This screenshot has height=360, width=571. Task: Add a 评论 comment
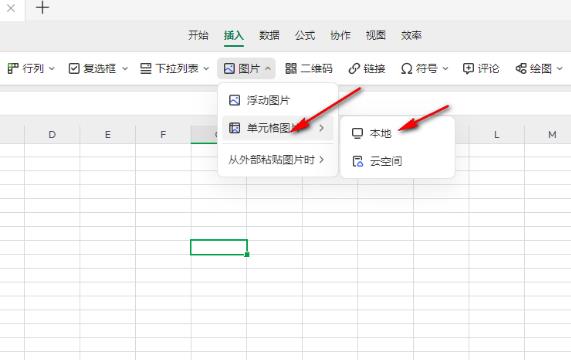click(x=481, y=68)
